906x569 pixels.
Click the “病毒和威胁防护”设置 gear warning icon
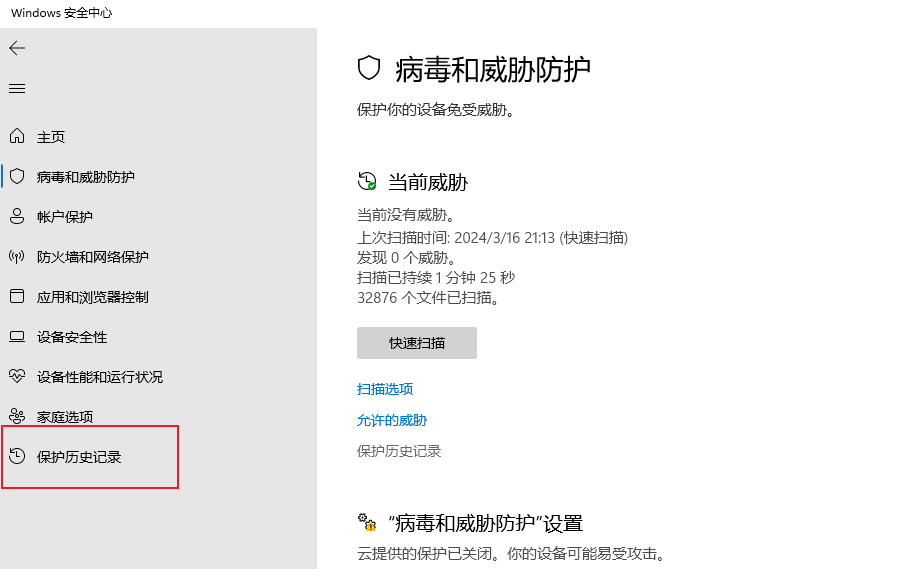pos(367,522)
